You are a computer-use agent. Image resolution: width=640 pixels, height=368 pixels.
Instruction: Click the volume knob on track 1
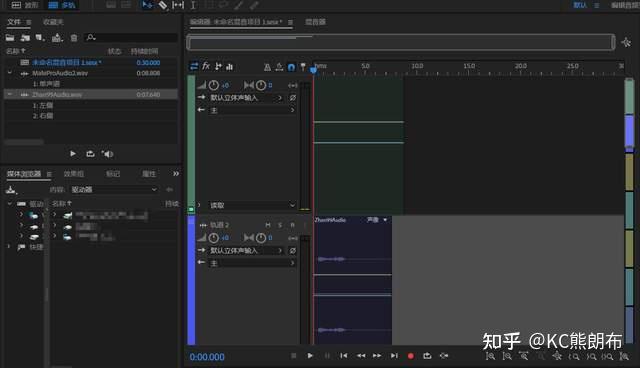[x=213, y=85]
